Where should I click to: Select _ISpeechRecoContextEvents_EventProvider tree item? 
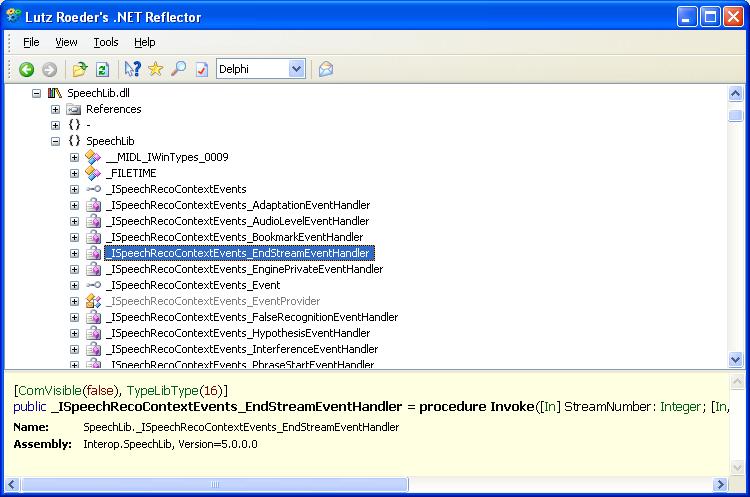coord(213,301)
